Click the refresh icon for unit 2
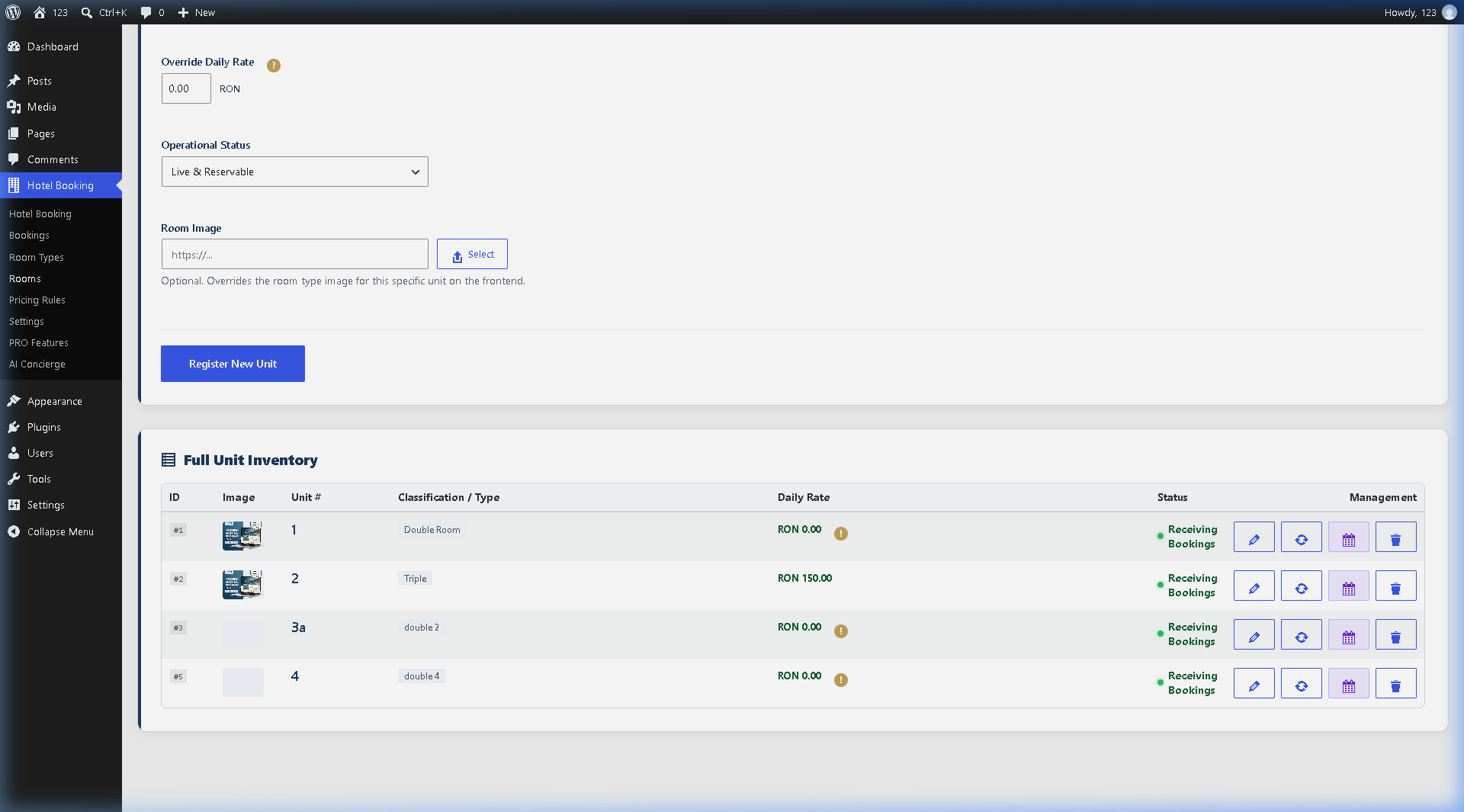Screen dimensions: 1464x812 [x=1301, y=586]
